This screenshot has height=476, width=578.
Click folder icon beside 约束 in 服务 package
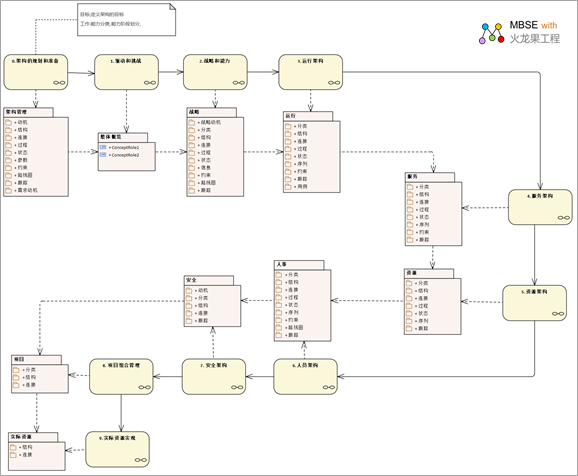[410, 232]
